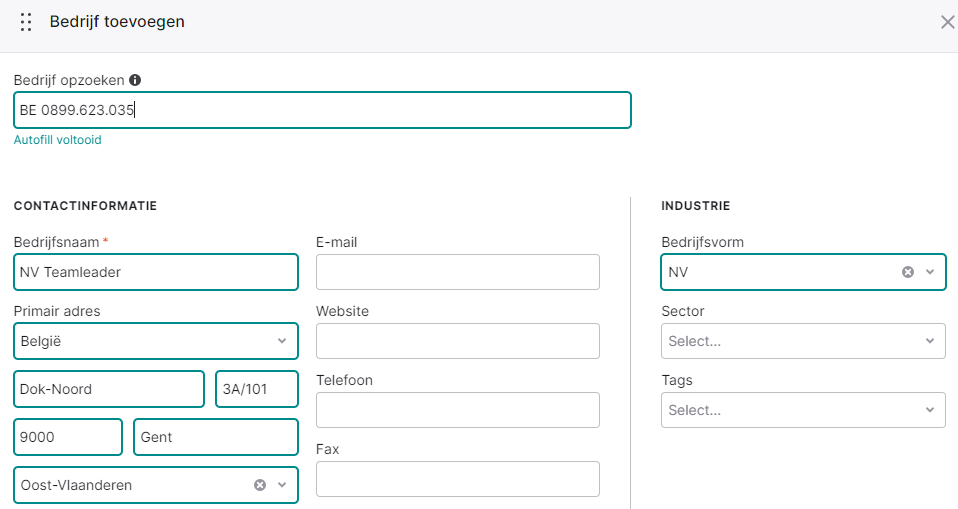This screenshot has height=509, width=958.
Task: Clear the Oost-Vlaanderen province selection
Action: (x=260, y=485)
